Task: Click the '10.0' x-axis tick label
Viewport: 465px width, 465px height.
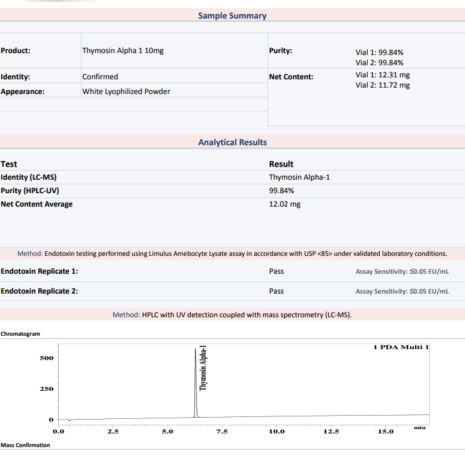Action: (277, 432)
